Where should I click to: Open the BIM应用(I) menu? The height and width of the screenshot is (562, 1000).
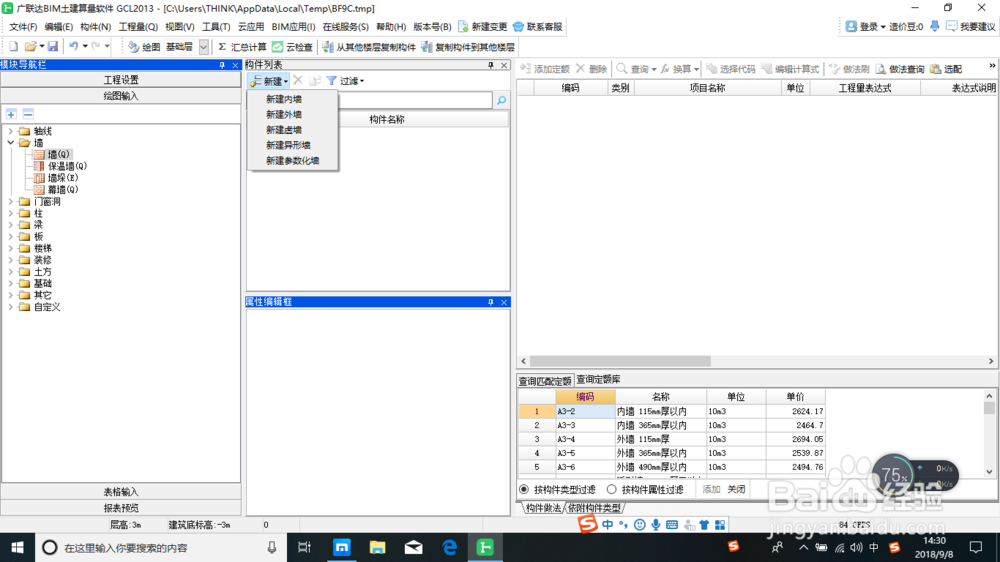click(293, 27)
